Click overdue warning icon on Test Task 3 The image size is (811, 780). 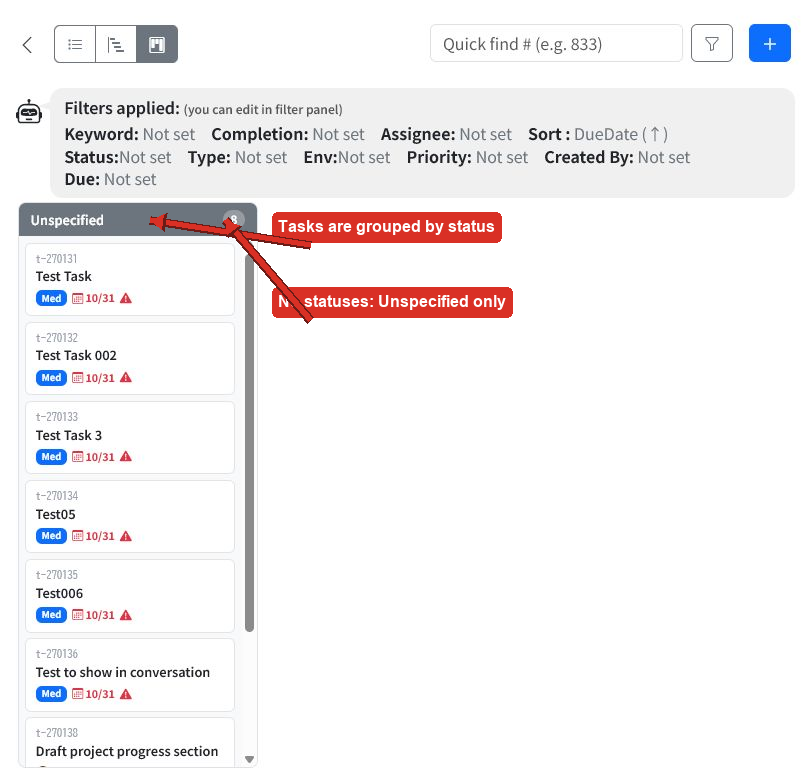click(x=126, y=457)
